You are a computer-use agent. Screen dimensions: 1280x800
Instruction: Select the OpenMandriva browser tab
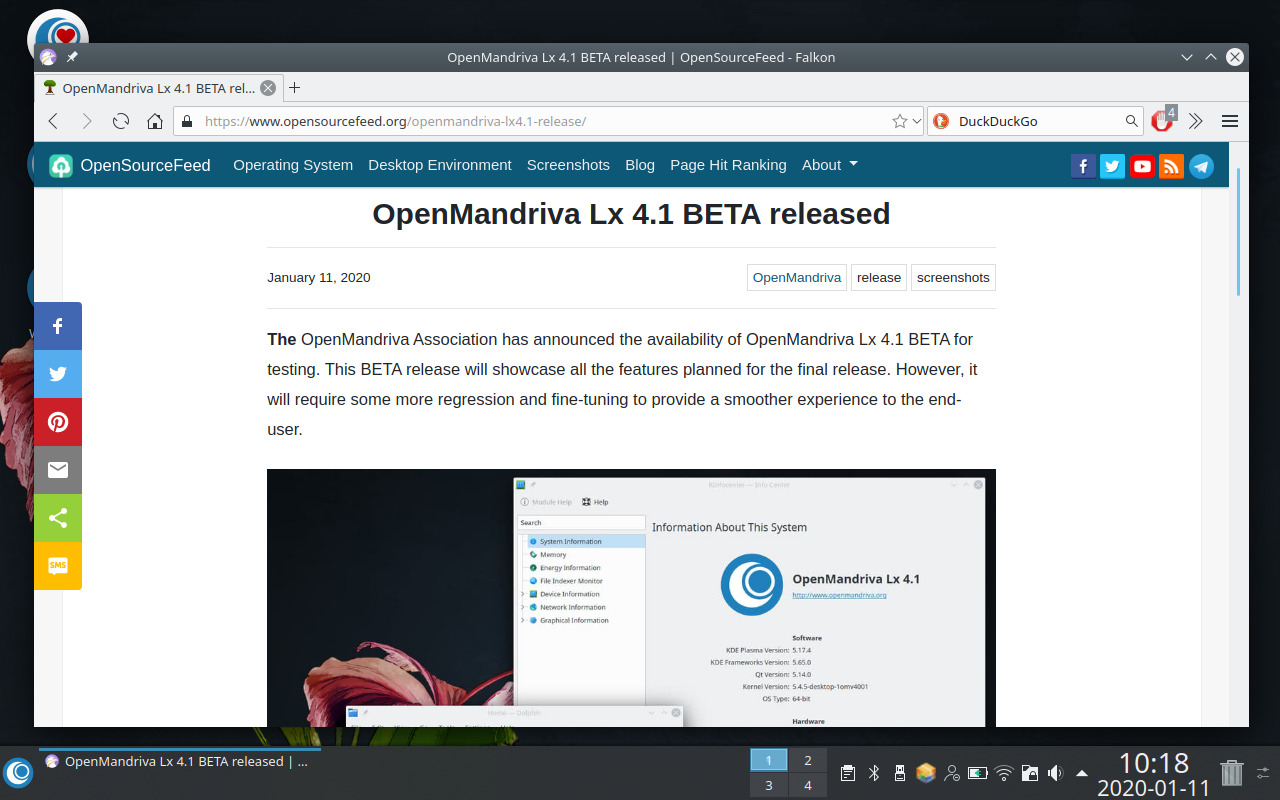(150, 88)
